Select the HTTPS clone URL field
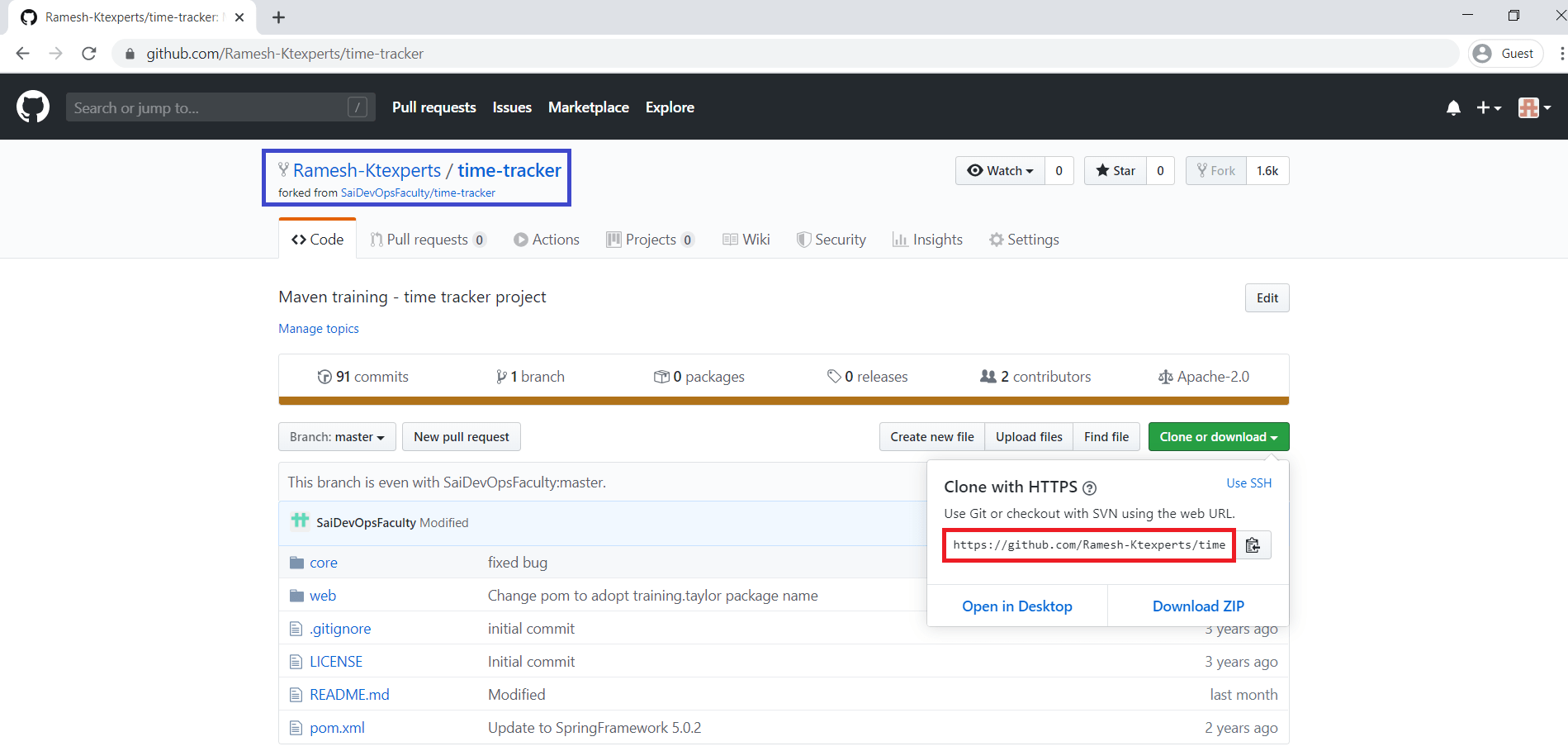Image resolution: width=1568 pixels, height=751 pixels. pos(1089,545)
